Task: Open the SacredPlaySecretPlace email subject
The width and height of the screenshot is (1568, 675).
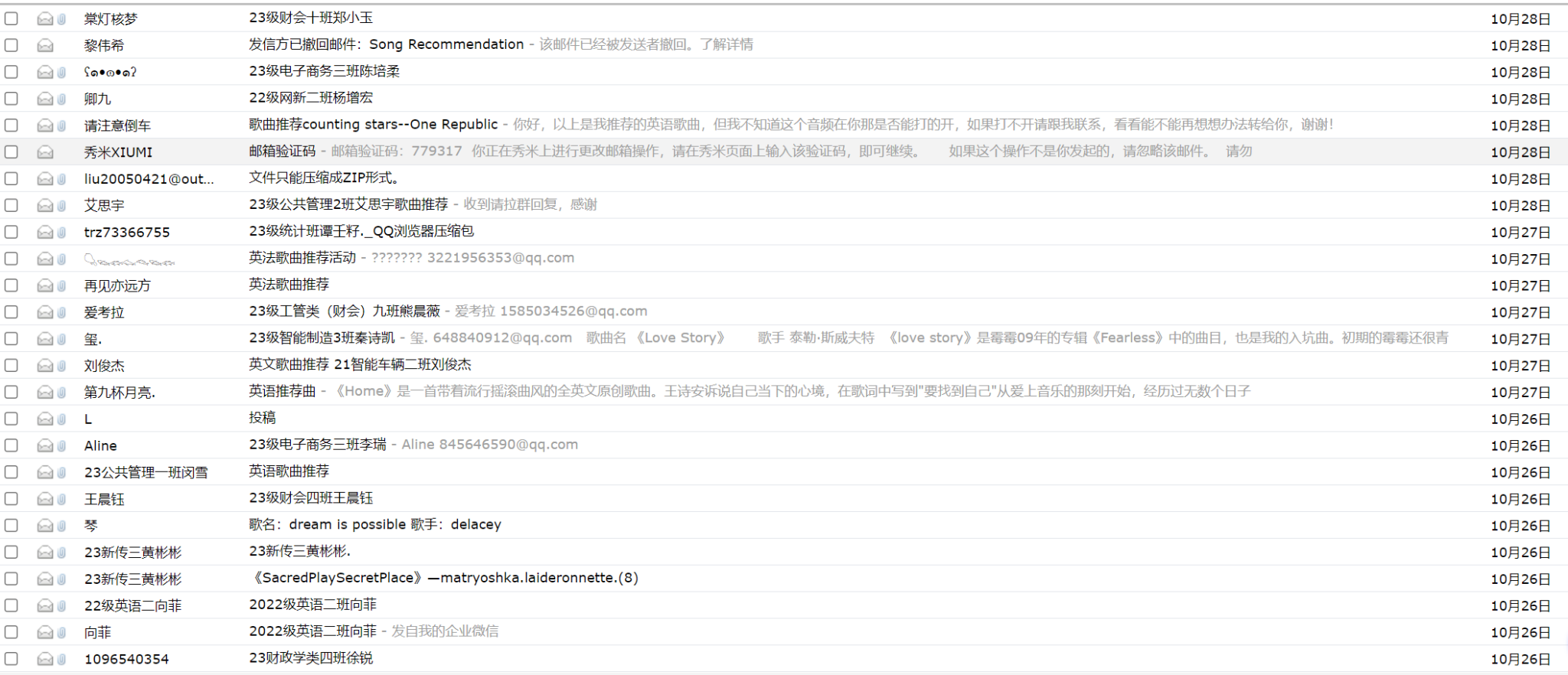Action: click(443, 579)
